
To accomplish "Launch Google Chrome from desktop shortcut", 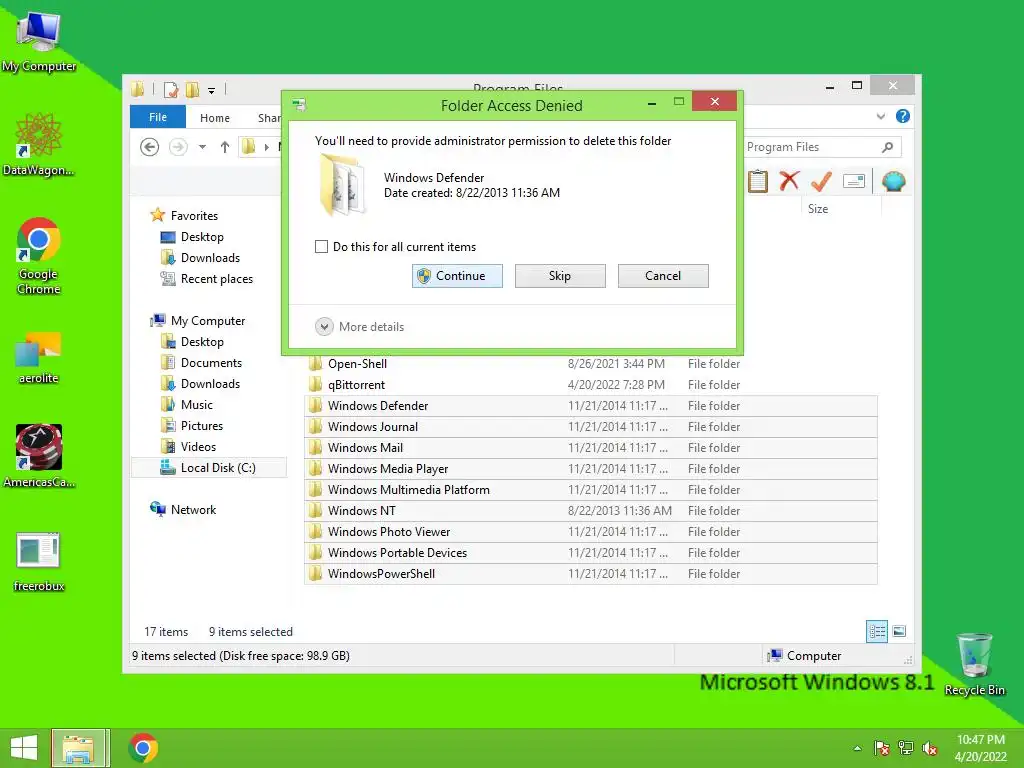I will (39, 256).
